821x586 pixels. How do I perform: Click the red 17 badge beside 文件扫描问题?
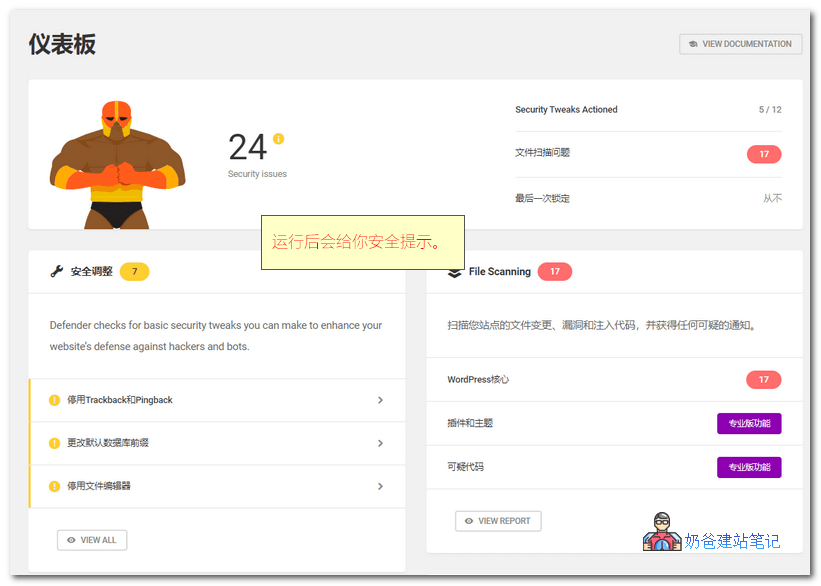[x=763, y=154]
